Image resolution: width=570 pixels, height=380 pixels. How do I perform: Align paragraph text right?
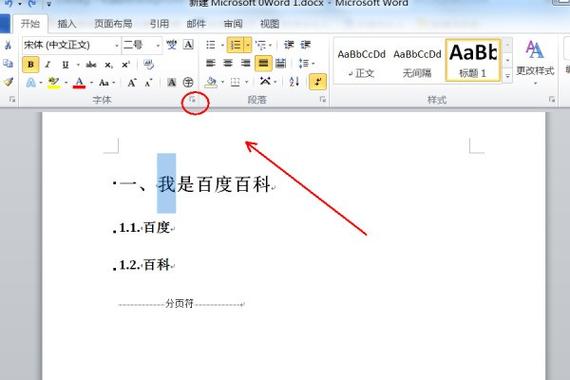(x=246, y=63)
